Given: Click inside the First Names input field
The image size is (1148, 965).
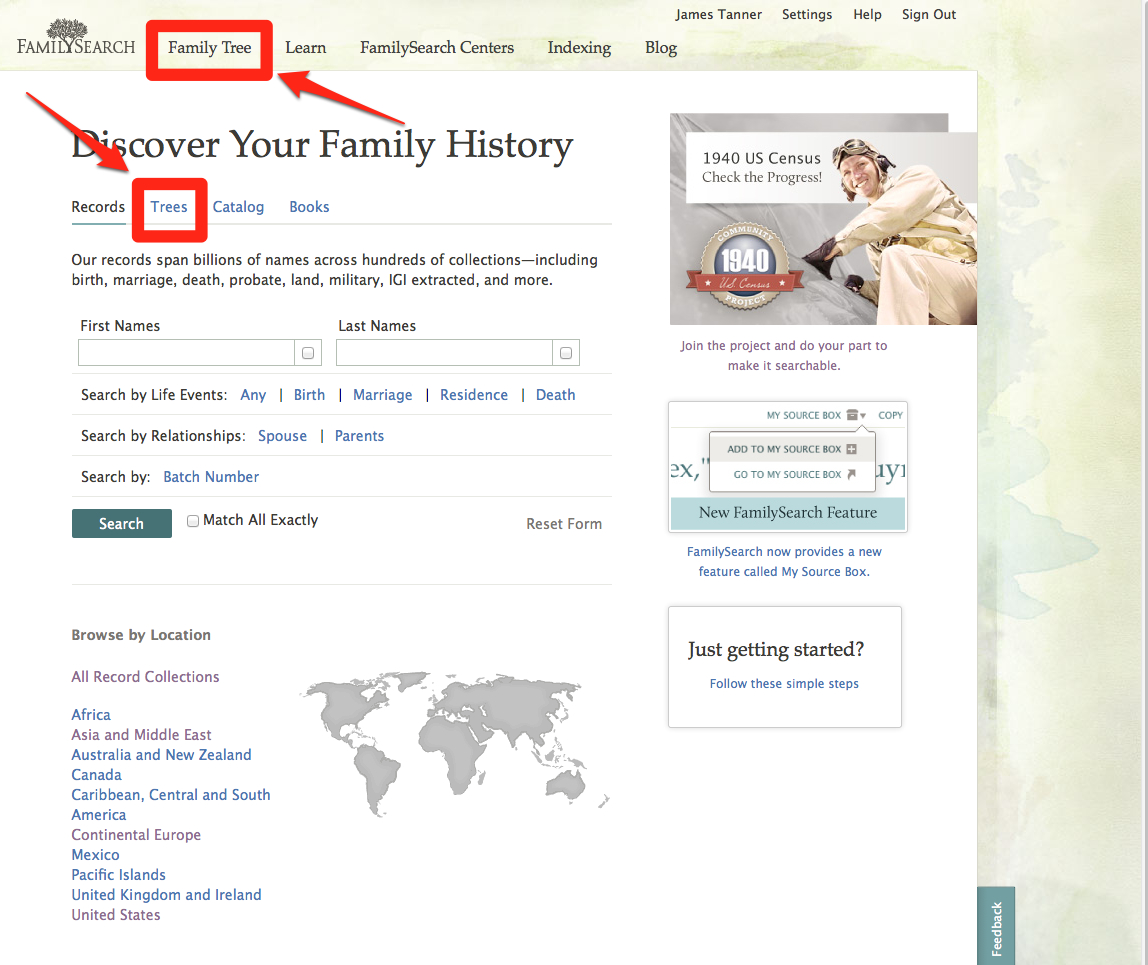Looking at the screenshot, I should click(186, 352).
